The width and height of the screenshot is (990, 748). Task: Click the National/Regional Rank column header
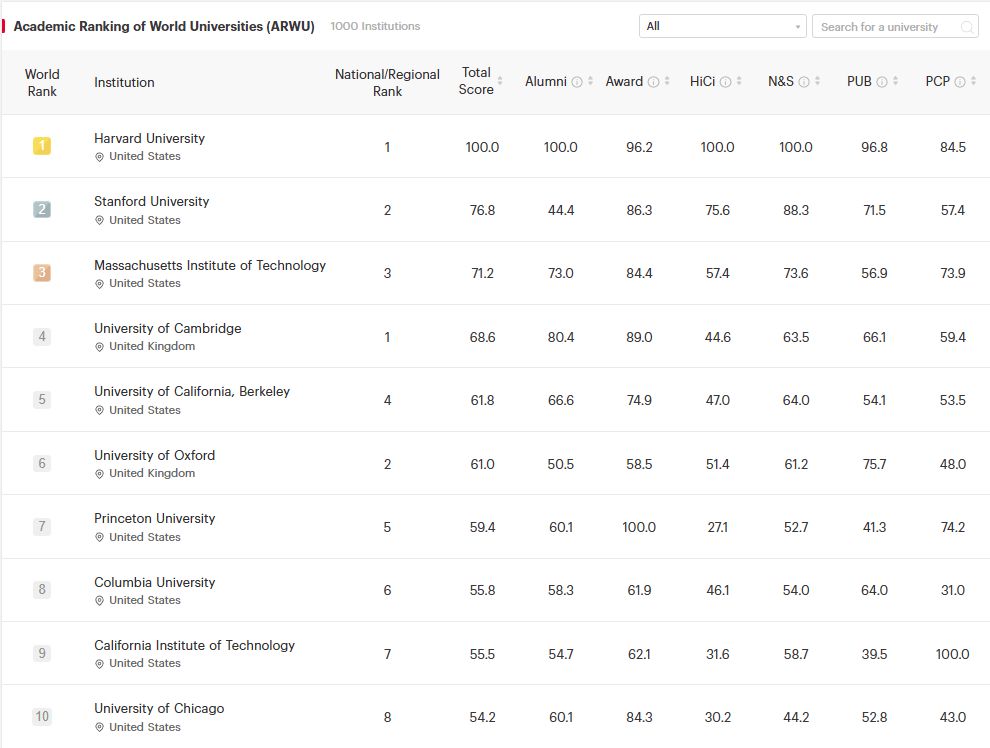point(387,83)
